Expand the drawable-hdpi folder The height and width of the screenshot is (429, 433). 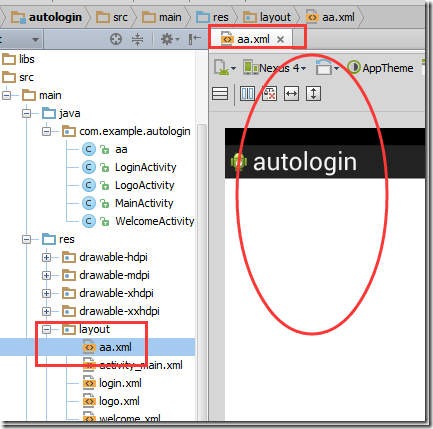click(x=47, y=258)
